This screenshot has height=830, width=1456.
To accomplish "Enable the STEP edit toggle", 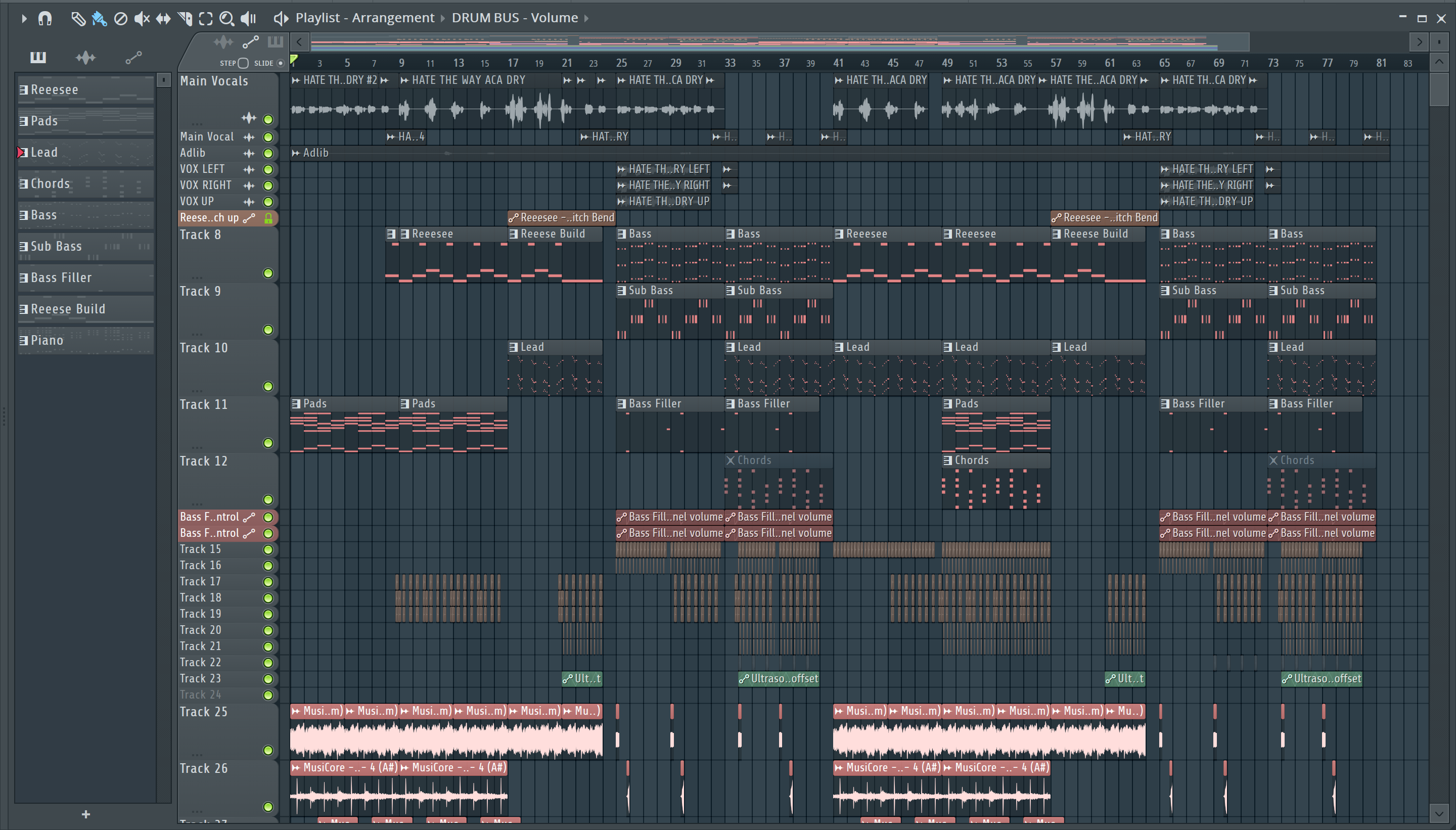I will [243, 63].
